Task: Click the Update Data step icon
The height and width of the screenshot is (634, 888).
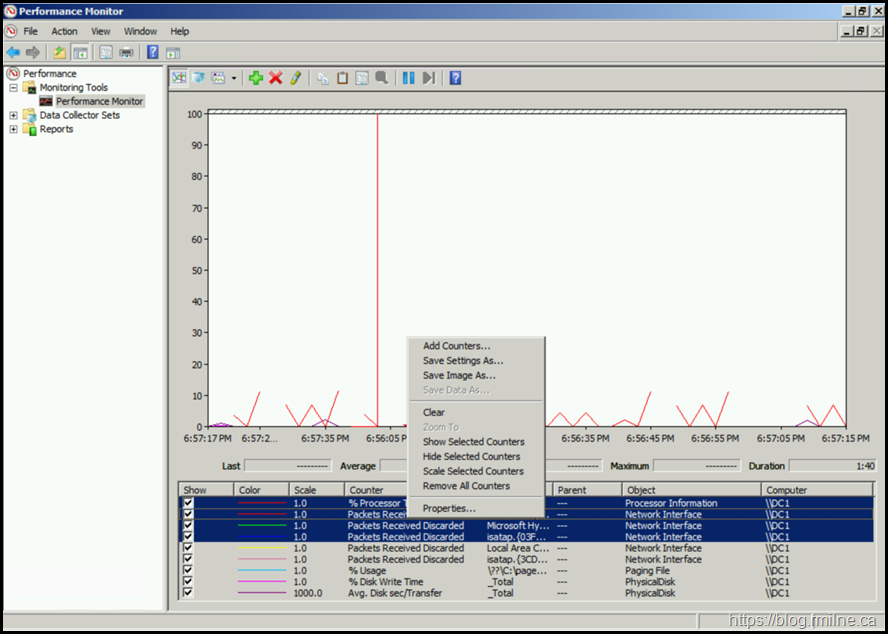Action: click(x=428, y=78)
